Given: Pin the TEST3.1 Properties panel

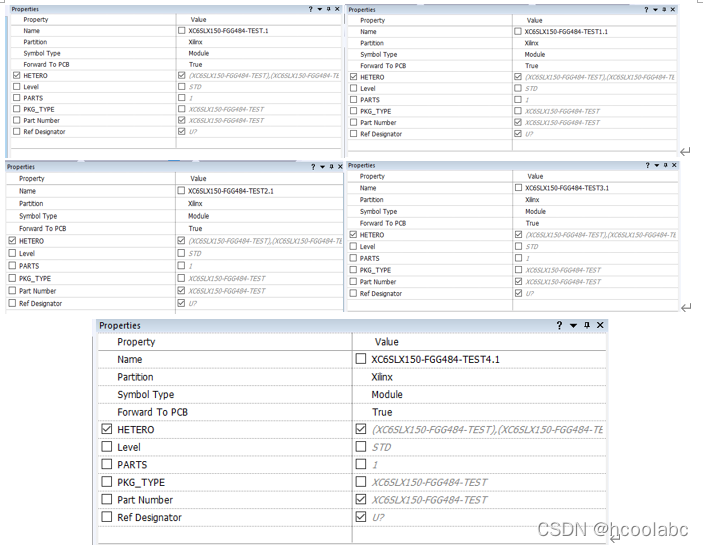Looking at the screenshot, I should (x=665, y=165).
